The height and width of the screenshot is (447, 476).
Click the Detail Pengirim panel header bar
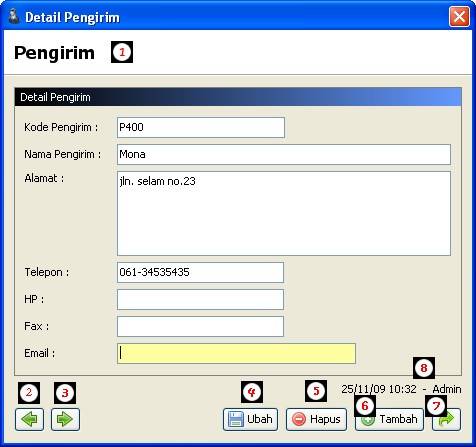click(238, 97)
